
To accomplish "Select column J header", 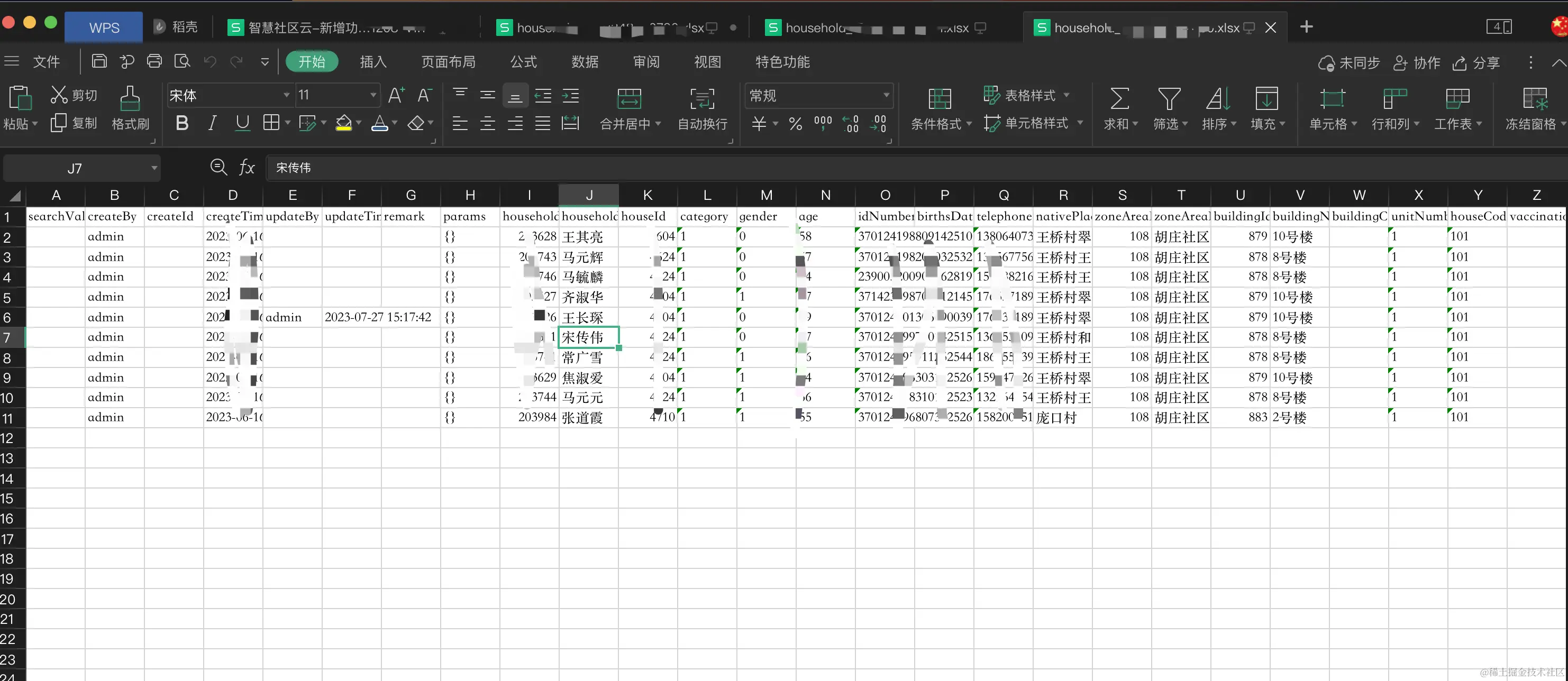I will click(x=589, y=195).
